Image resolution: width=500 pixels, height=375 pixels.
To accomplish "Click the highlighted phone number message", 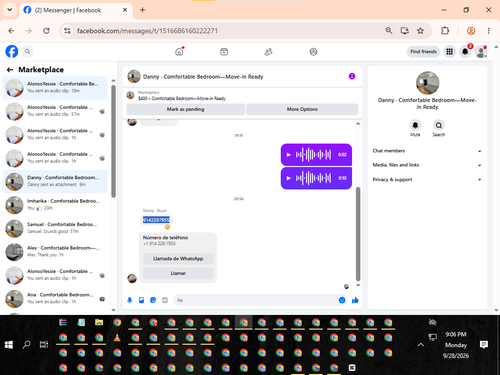I will (156, 220).
